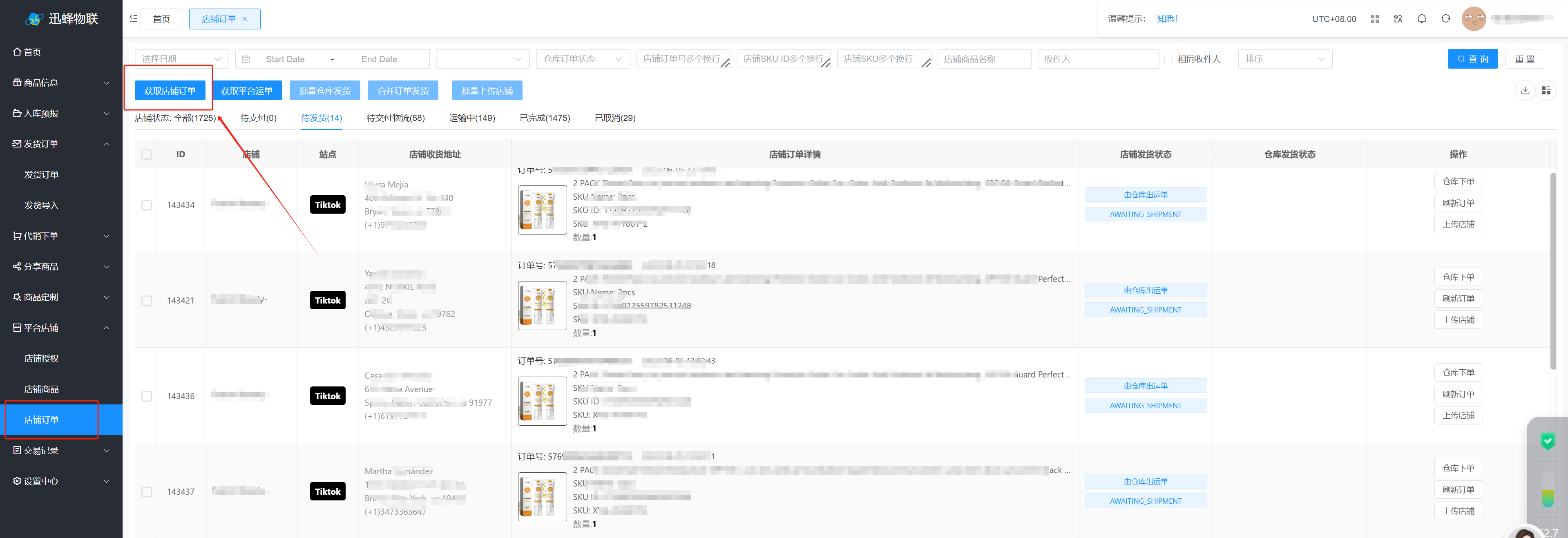Image resolution: width=1568 pixels, height=538 pixels.
Task: Expand the 代销下单 sidebar menu
Action: (x=61, y=236)
